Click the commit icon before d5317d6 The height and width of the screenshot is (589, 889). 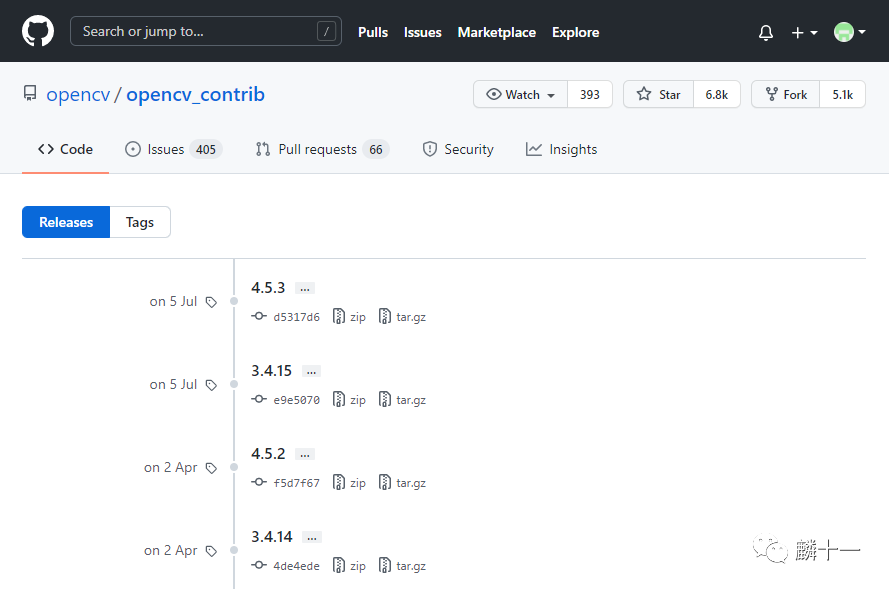pos(259,316)
